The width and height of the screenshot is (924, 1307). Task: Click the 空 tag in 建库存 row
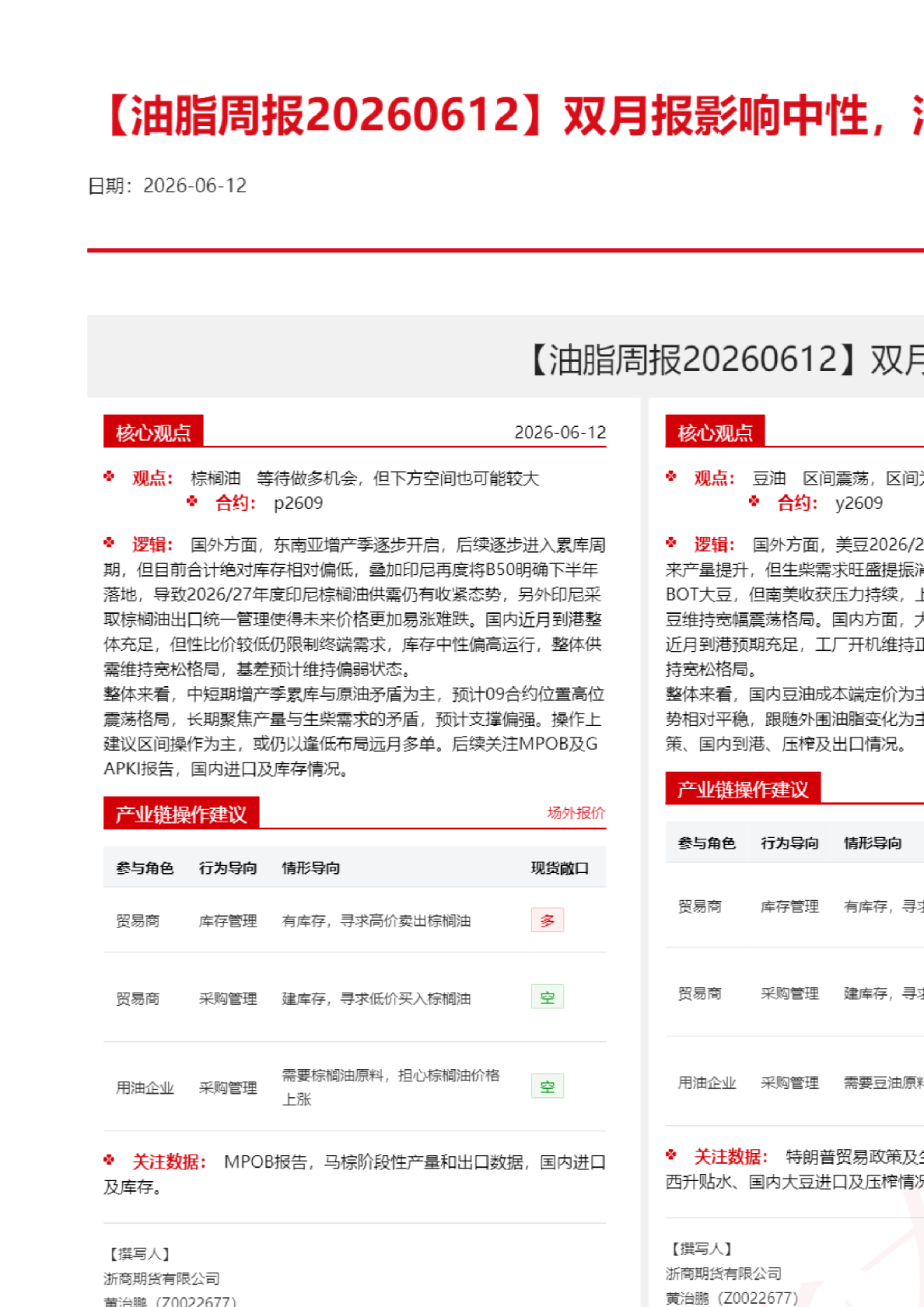pos(548,997)
